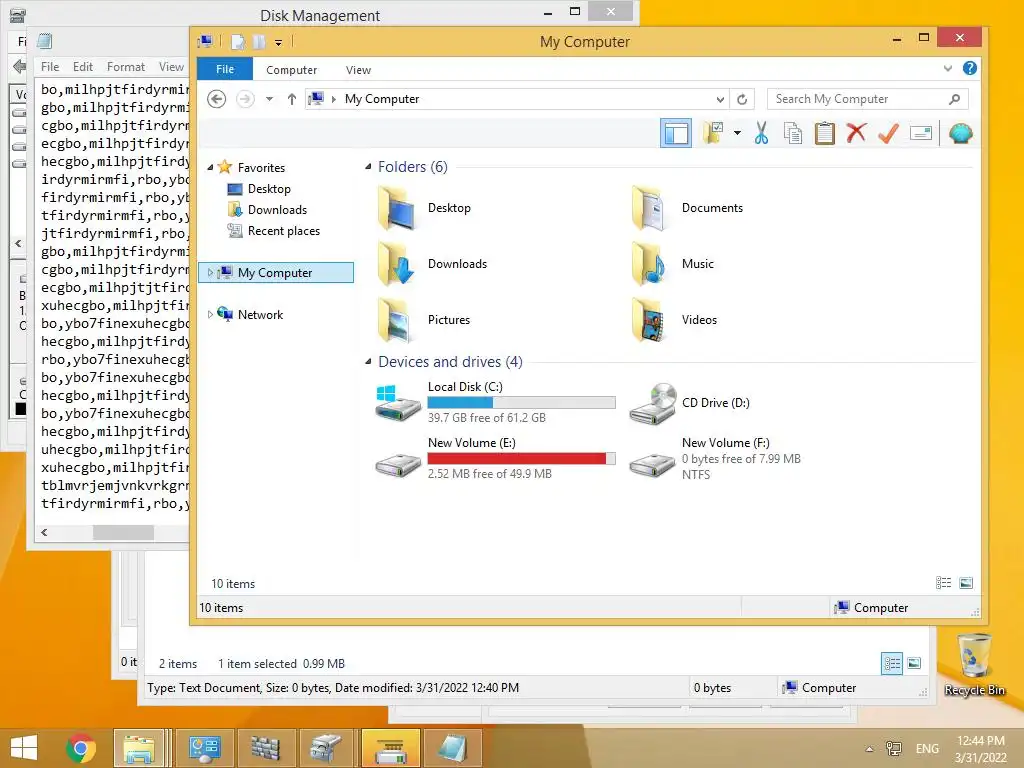
Task: Go back with the Back arrow
Action: 217,99
